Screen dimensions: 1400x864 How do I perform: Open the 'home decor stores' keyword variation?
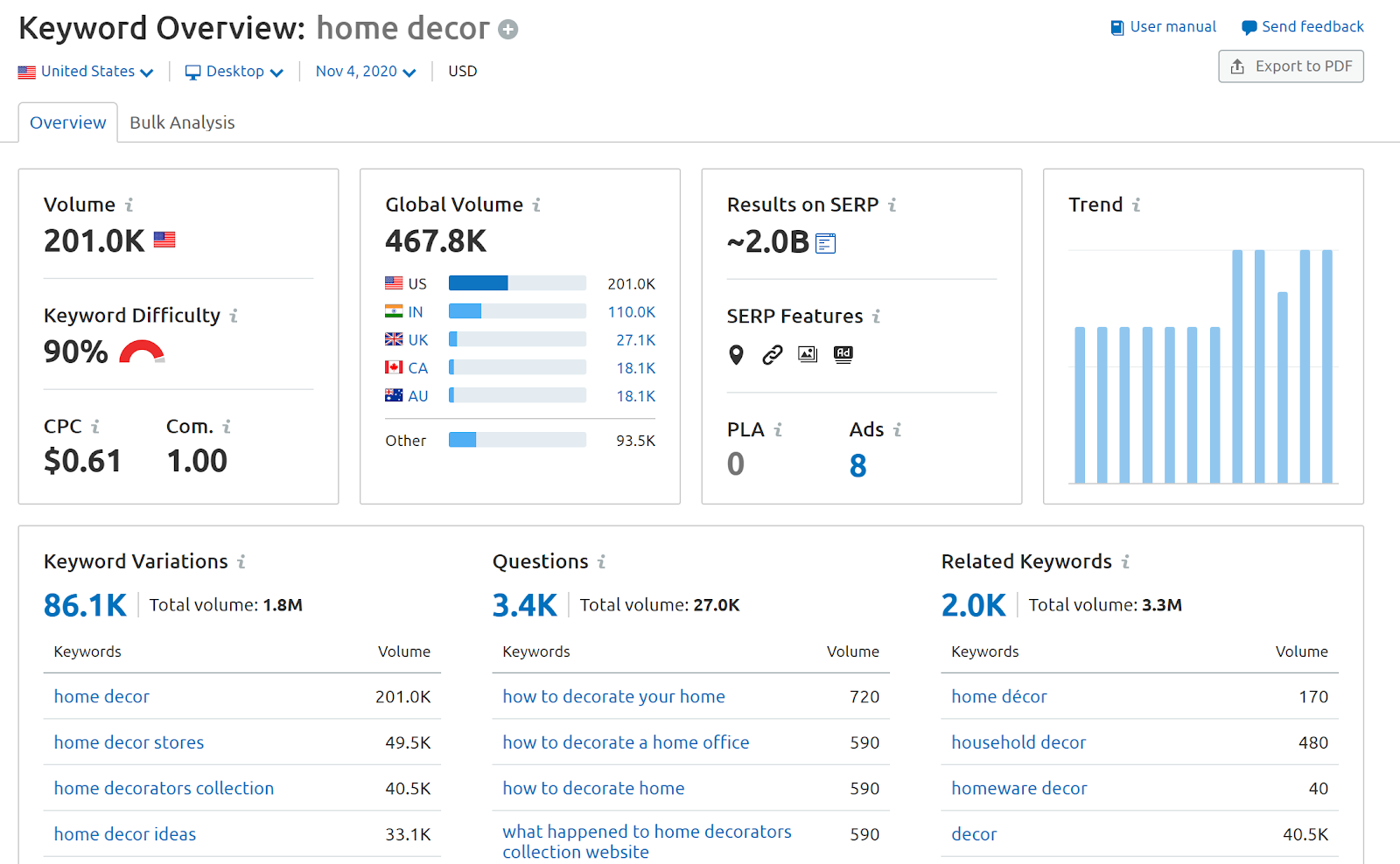point(129,742)
